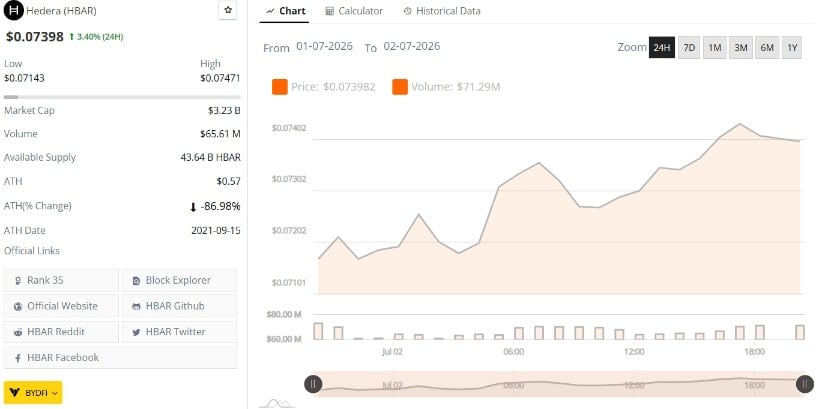Click the low-high price range bar
The height and width of the screenshot is (409, 825).
(122, 97)
